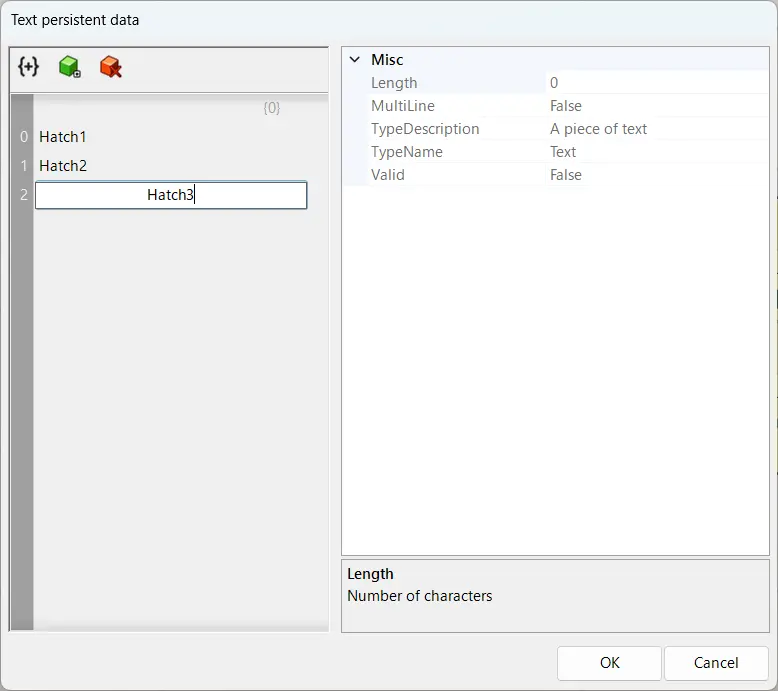Select the Valid property label
778x691 pixels.
[388, 175]
